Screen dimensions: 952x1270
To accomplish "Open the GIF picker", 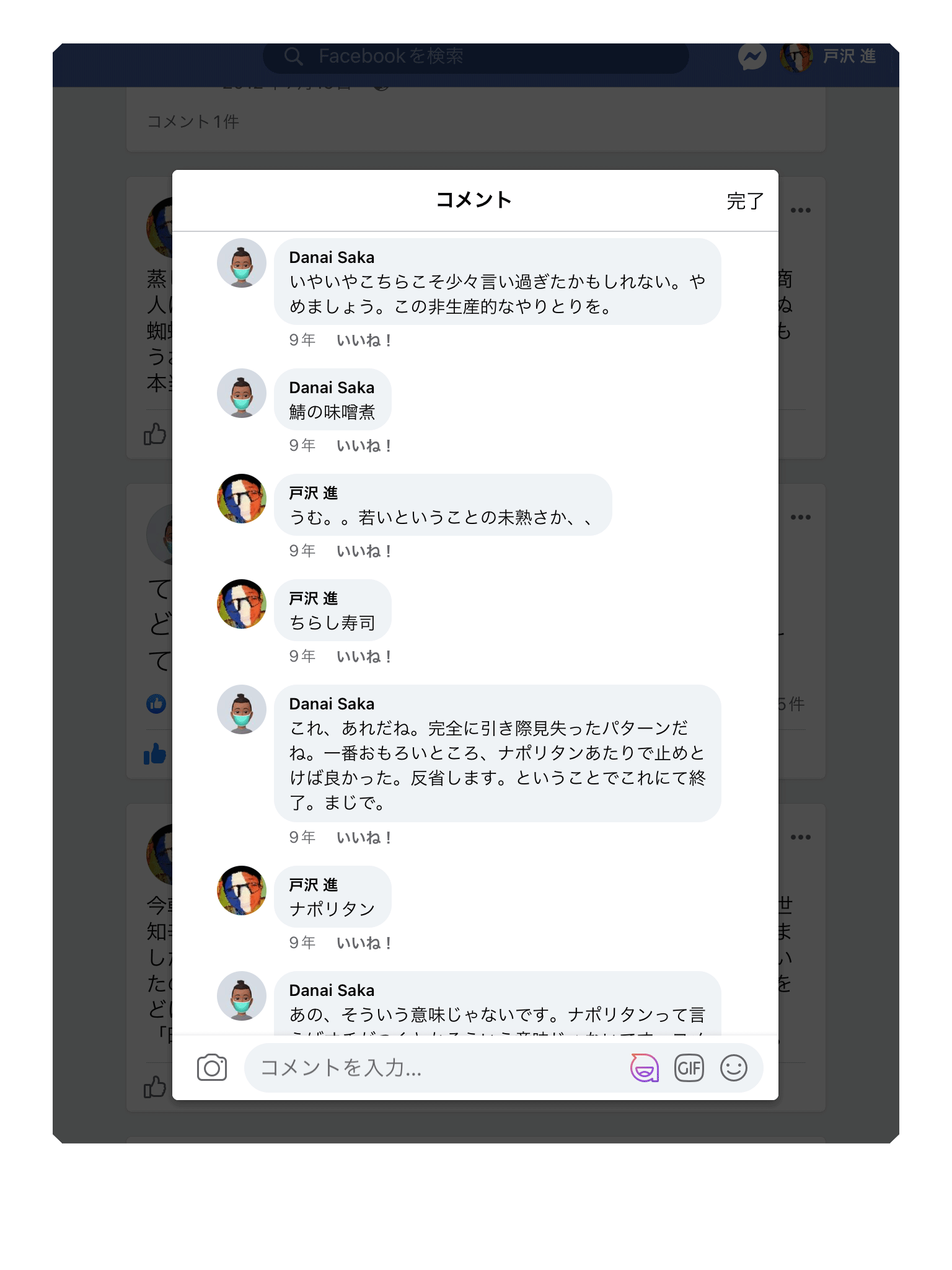I will (x=689, y=1068).
